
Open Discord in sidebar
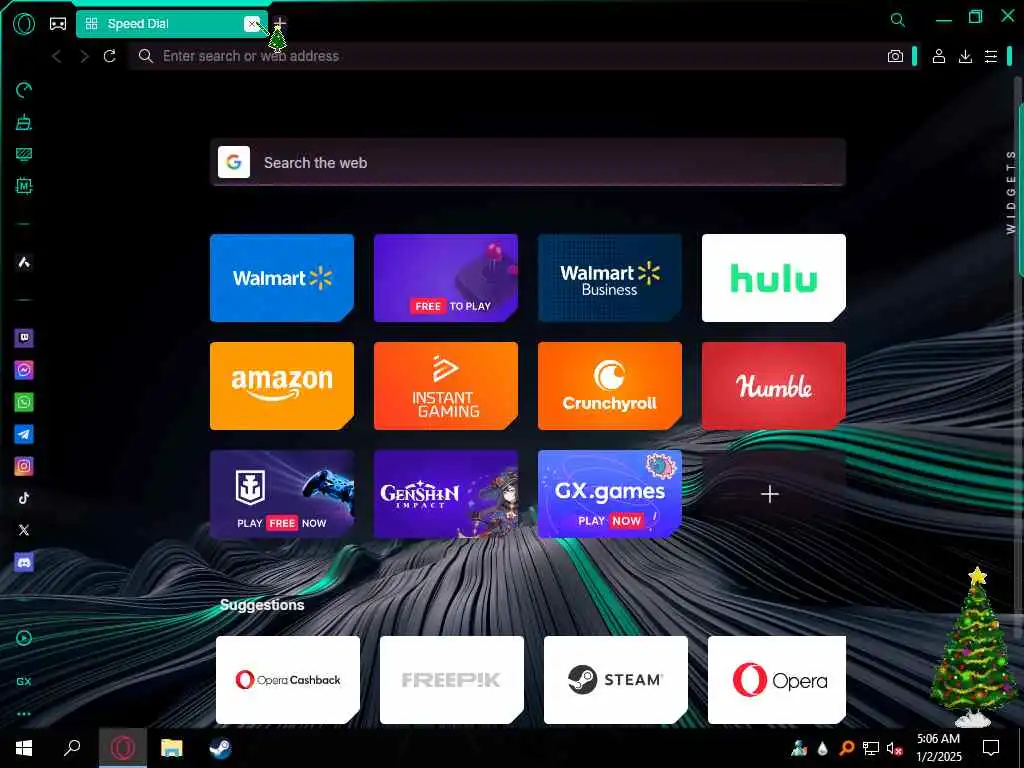(x=24, y=562)
